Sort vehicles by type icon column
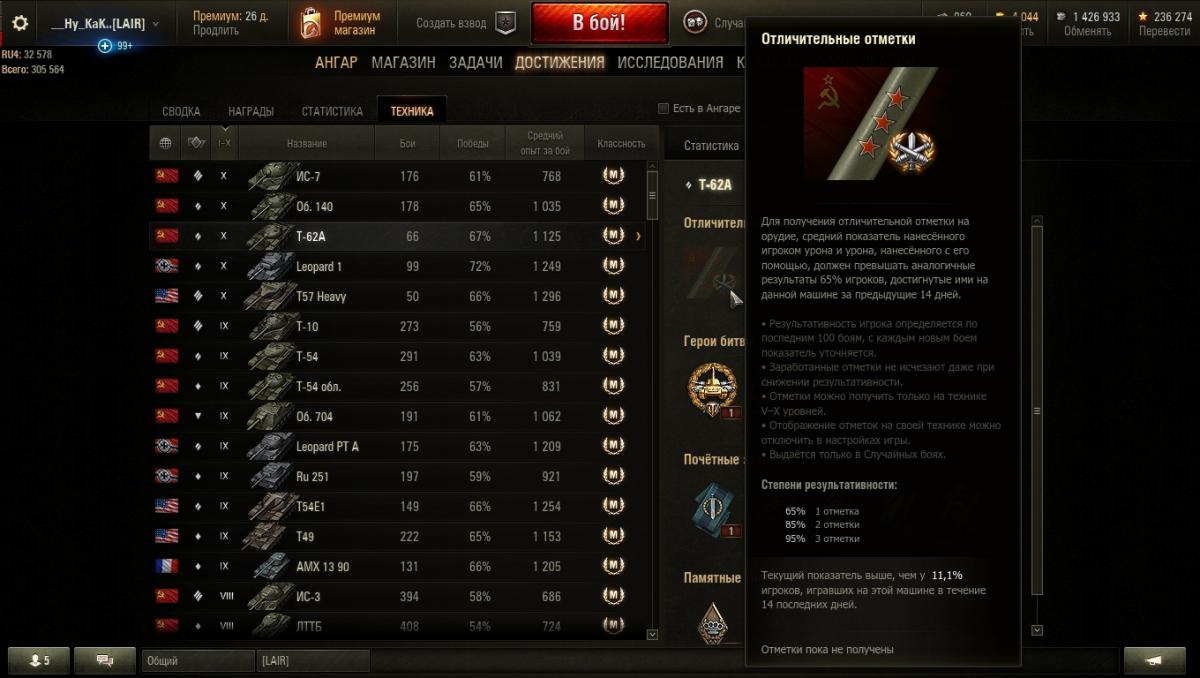Screen dimensions: 1200x678 tap(196, 143)
